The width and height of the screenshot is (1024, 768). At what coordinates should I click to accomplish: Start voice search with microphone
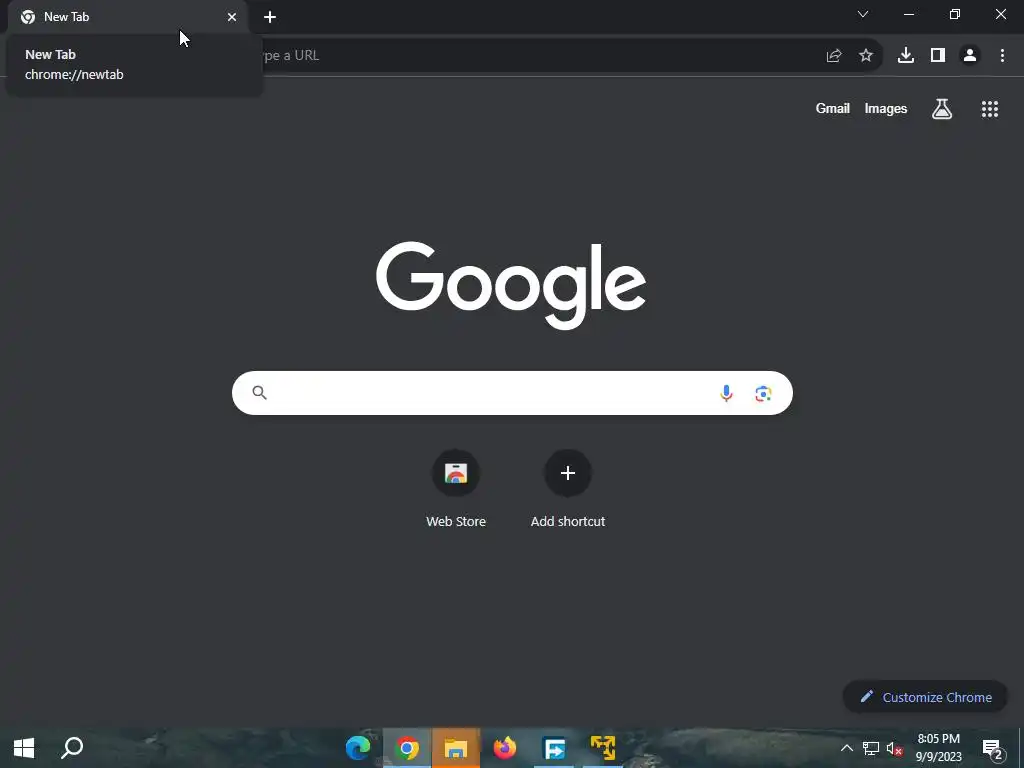point(726,393)
